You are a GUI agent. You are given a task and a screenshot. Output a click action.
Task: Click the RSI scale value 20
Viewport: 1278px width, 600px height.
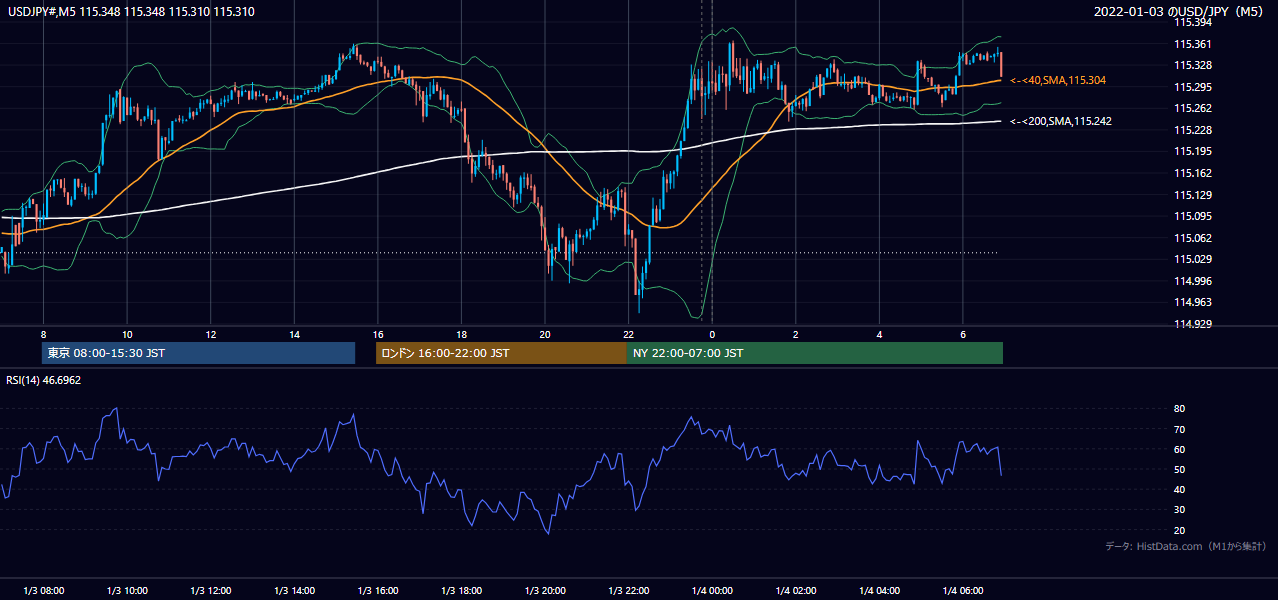(1179, 530)
